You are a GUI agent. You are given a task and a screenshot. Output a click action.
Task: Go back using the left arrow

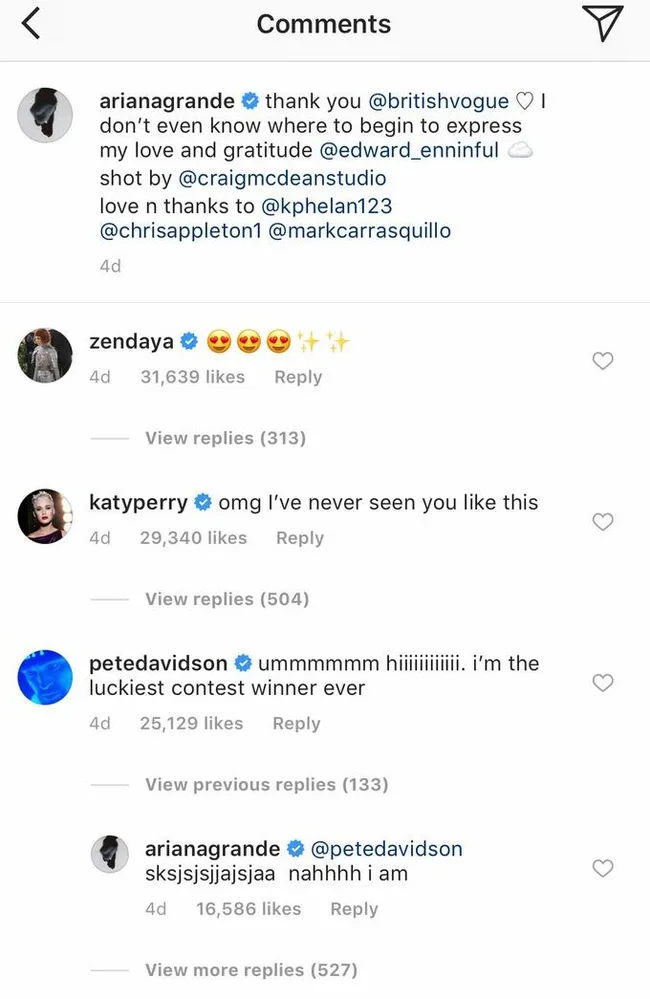[x=31, y=25]
